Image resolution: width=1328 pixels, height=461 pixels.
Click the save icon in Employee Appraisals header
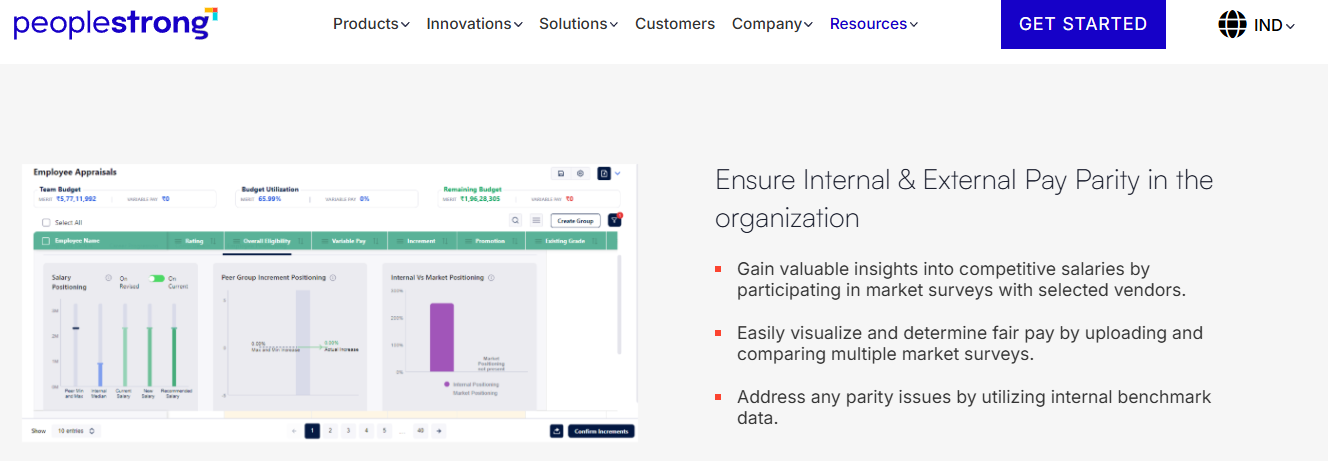(561, 173)
